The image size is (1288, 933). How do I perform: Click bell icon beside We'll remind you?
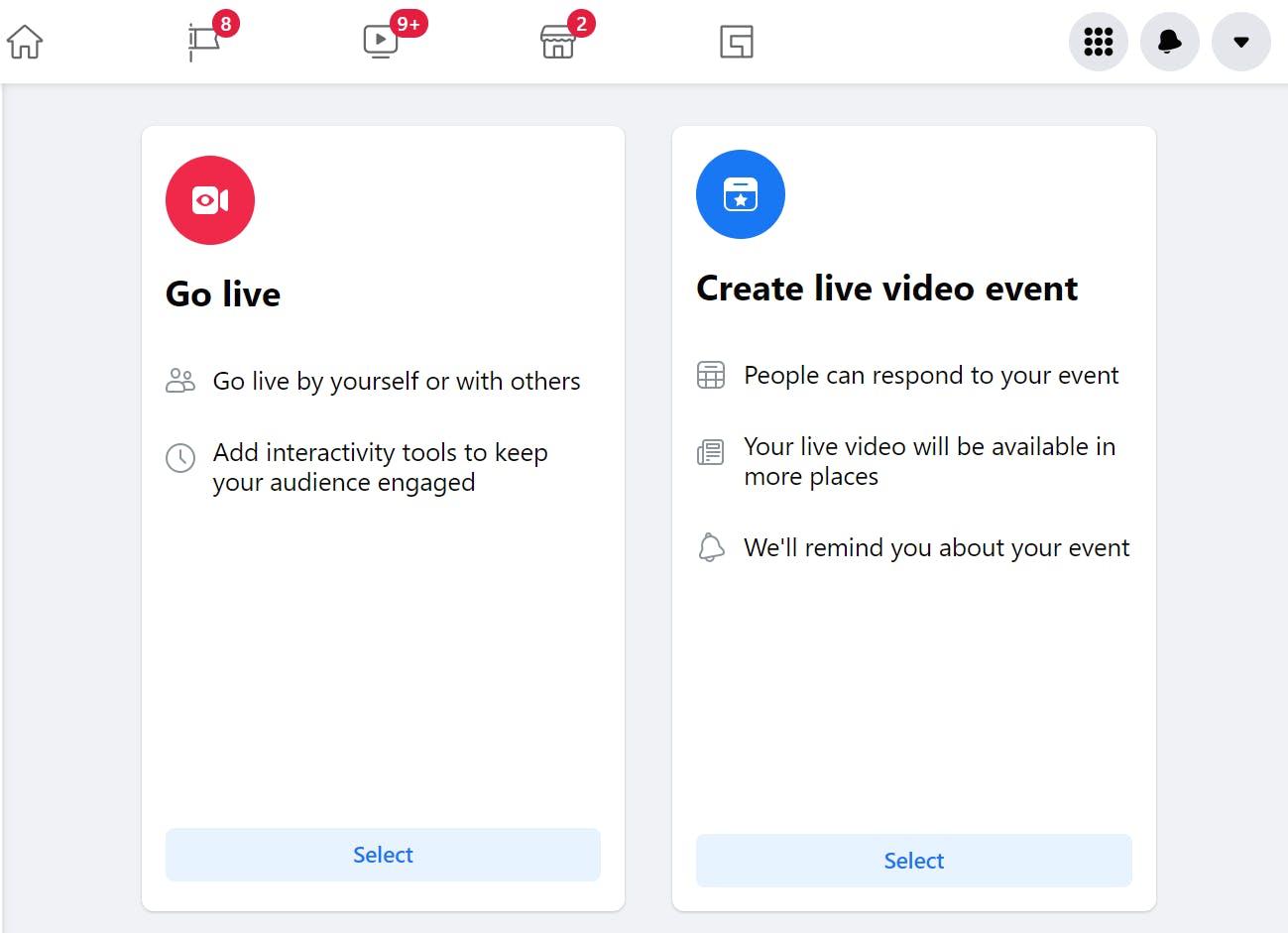[711, 547]
